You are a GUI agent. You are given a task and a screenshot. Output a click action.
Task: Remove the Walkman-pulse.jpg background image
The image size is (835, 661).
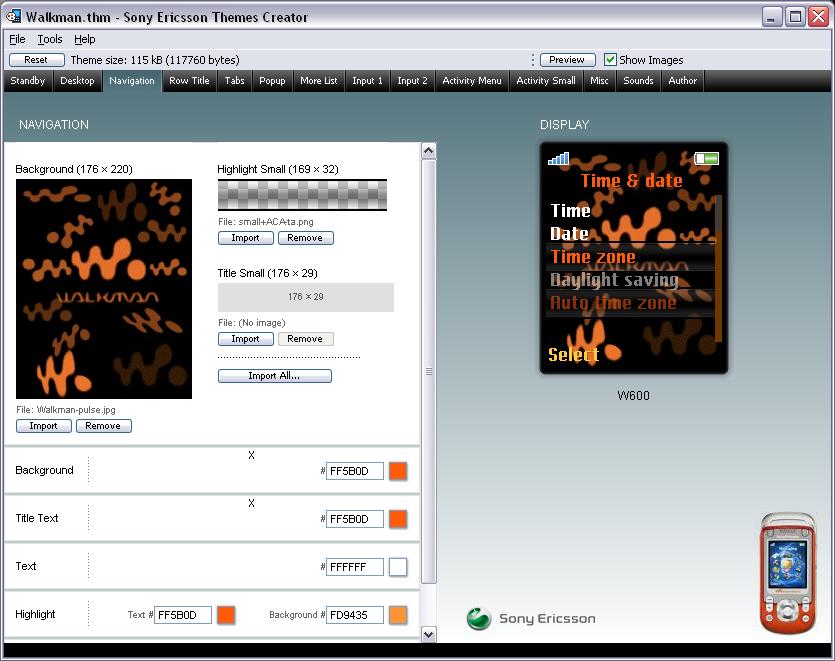pos(103,426)
